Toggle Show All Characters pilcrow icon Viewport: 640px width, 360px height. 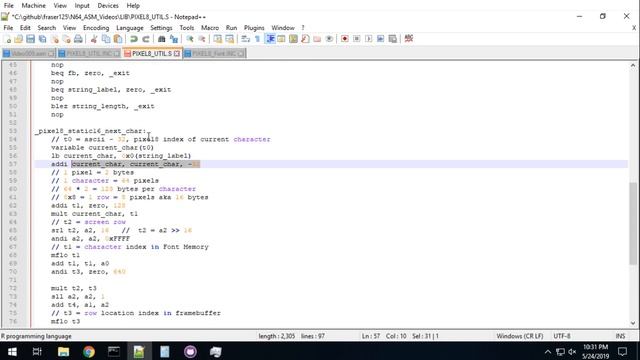click(258, 39)
